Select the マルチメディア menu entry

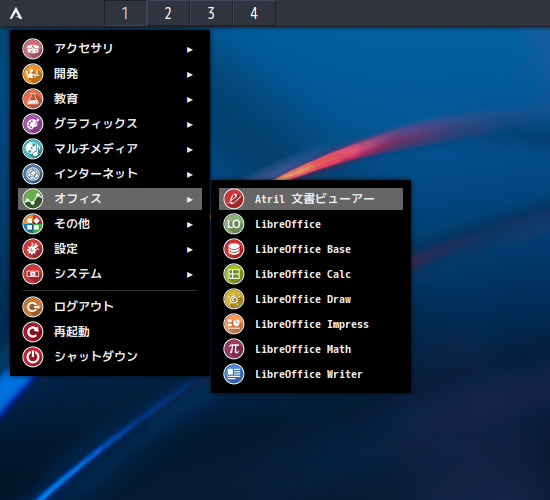pyautogui.click(x=110, y=149)
